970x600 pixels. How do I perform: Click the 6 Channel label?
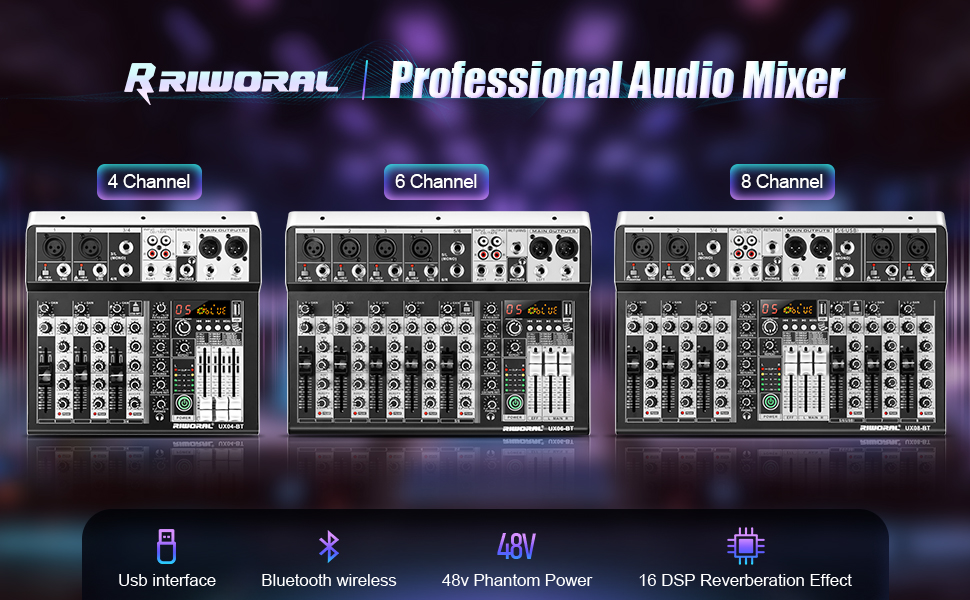coord(436,181)
